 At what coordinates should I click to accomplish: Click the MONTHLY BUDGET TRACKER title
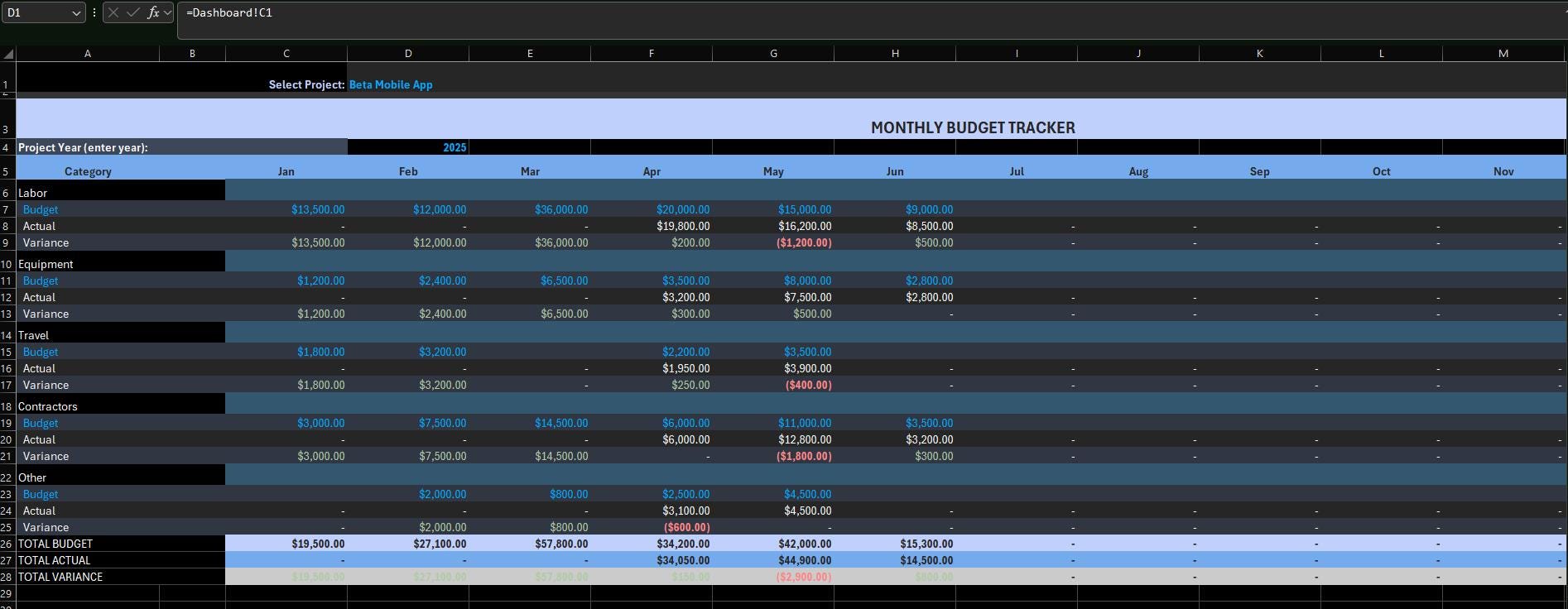[973, 127]
